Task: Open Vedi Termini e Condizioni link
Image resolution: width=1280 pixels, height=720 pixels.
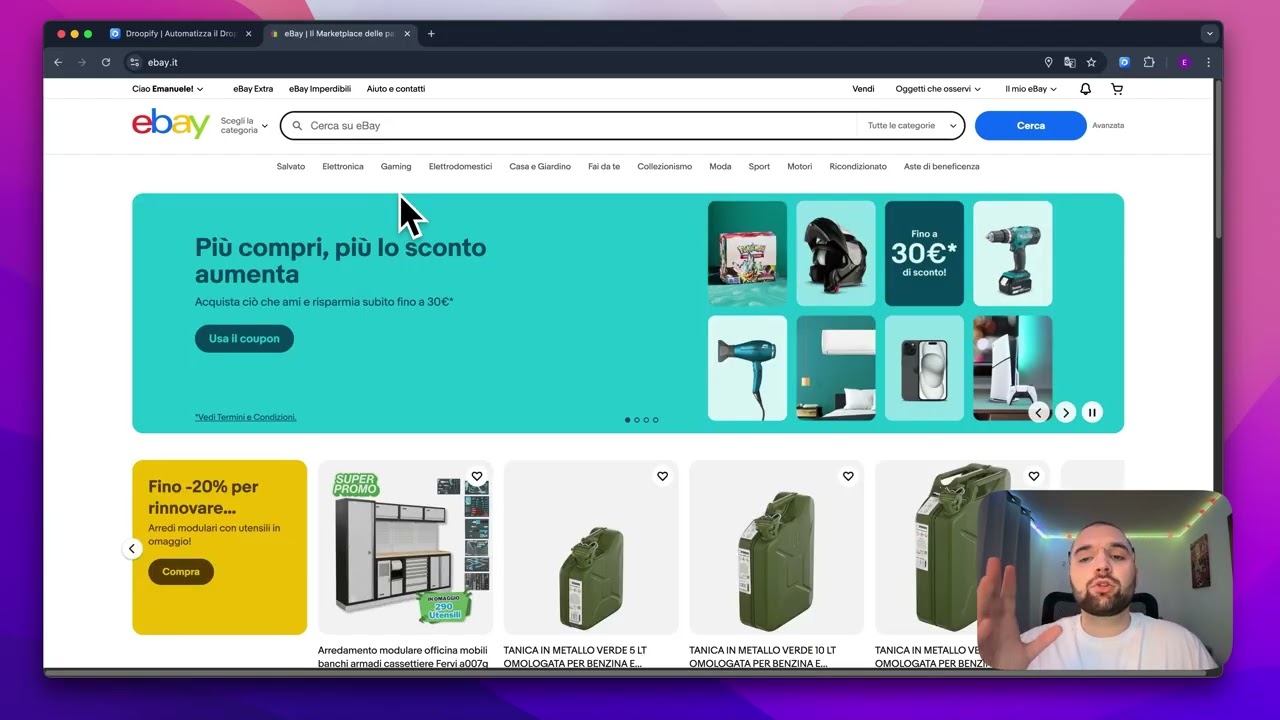Action: tap(246, 417)
